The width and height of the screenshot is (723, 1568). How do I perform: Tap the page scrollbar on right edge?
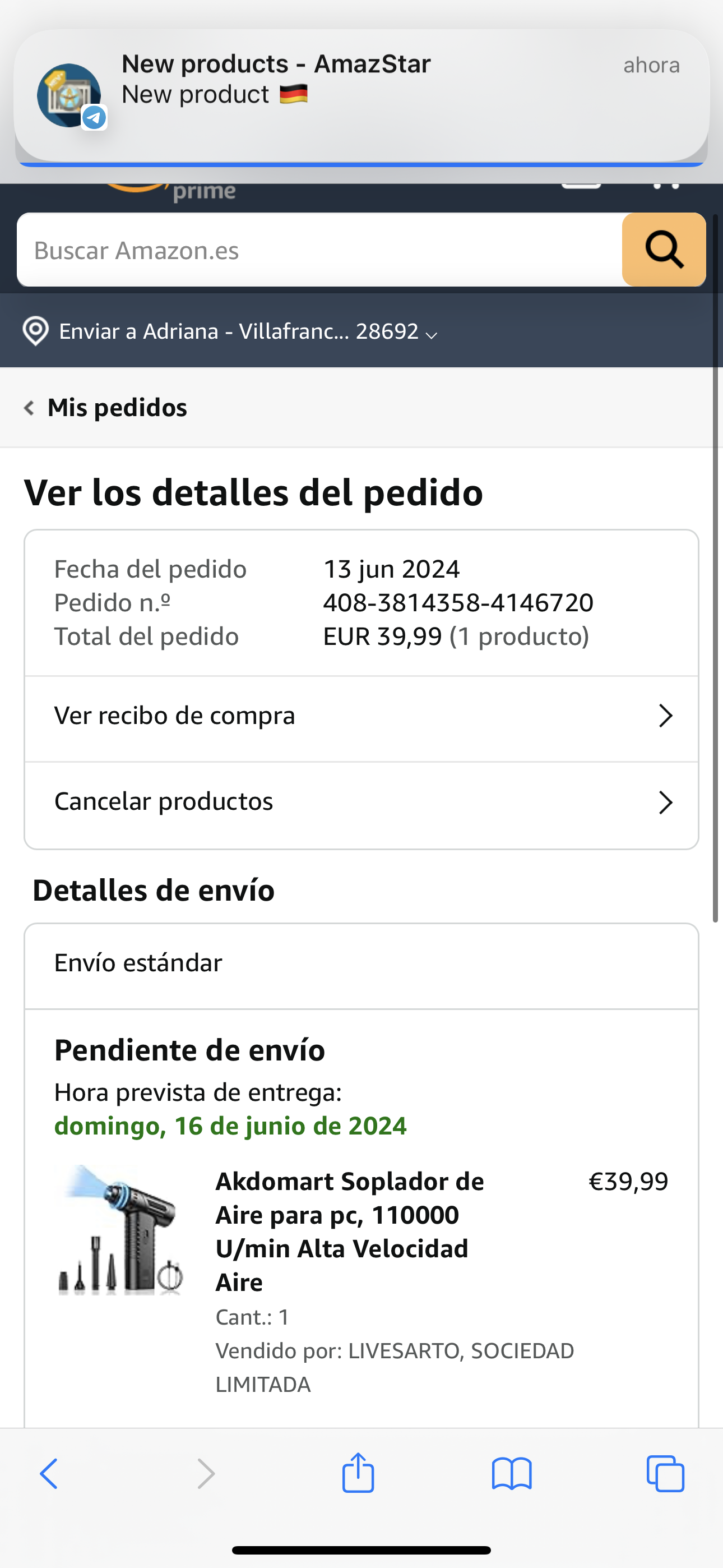[x=716, y=566]
